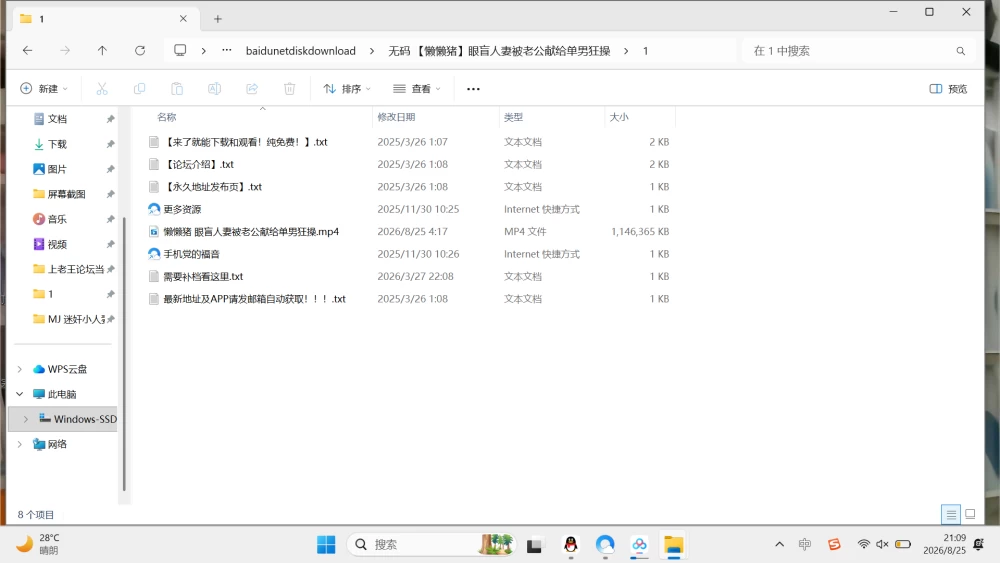The image size is (1000, 563).
Task: Open 下载 in the sidebar
Action: click(x=57, y=144)
